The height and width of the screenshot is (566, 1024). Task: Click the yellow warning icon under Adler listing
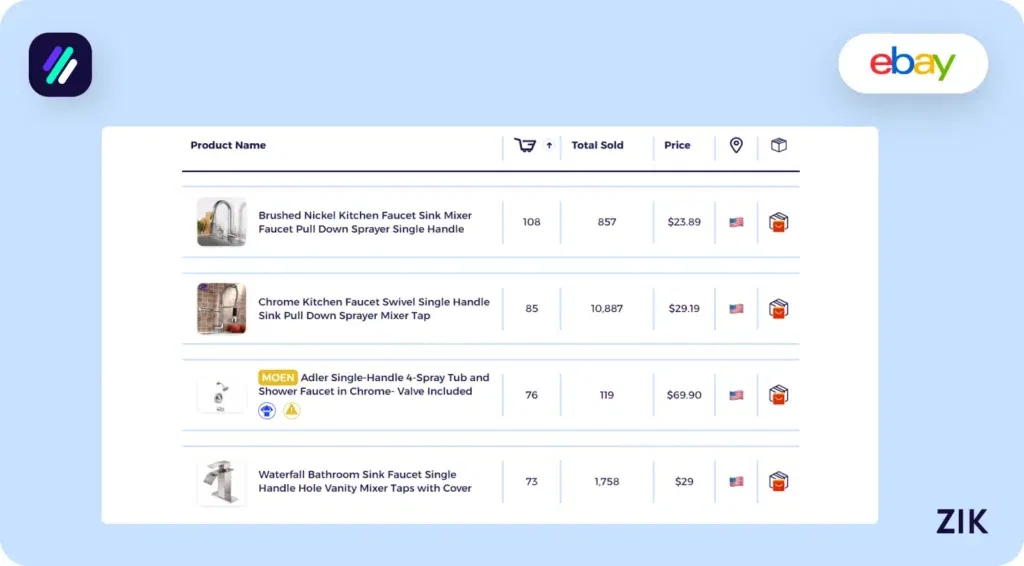tap(291, 410)
